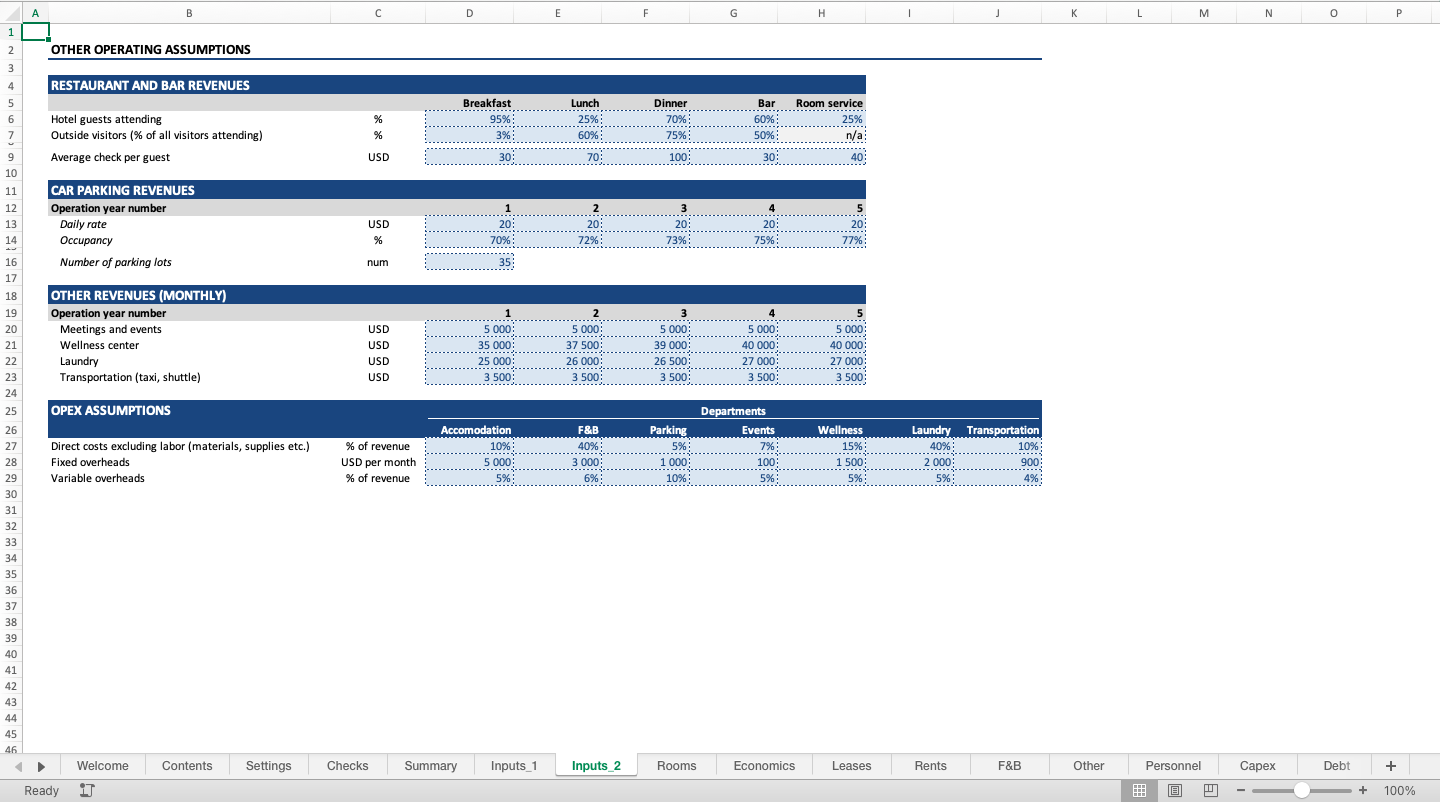1440x802 pixels.
Task: Switch to the Capex sheet
Action: (x=1257, y=765)
